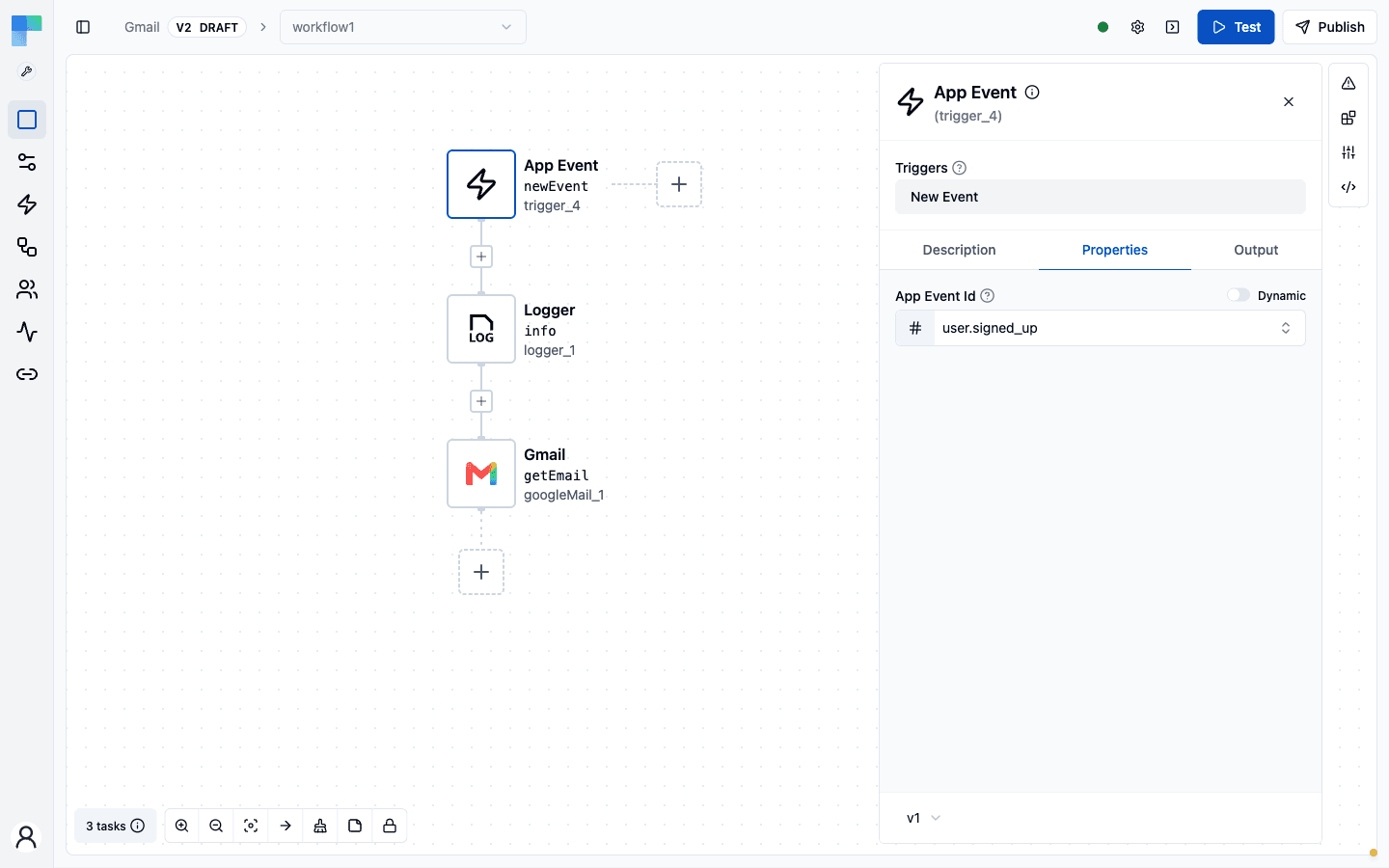Click the lock canvas icon
The image size is (1389, 868).
390,826
